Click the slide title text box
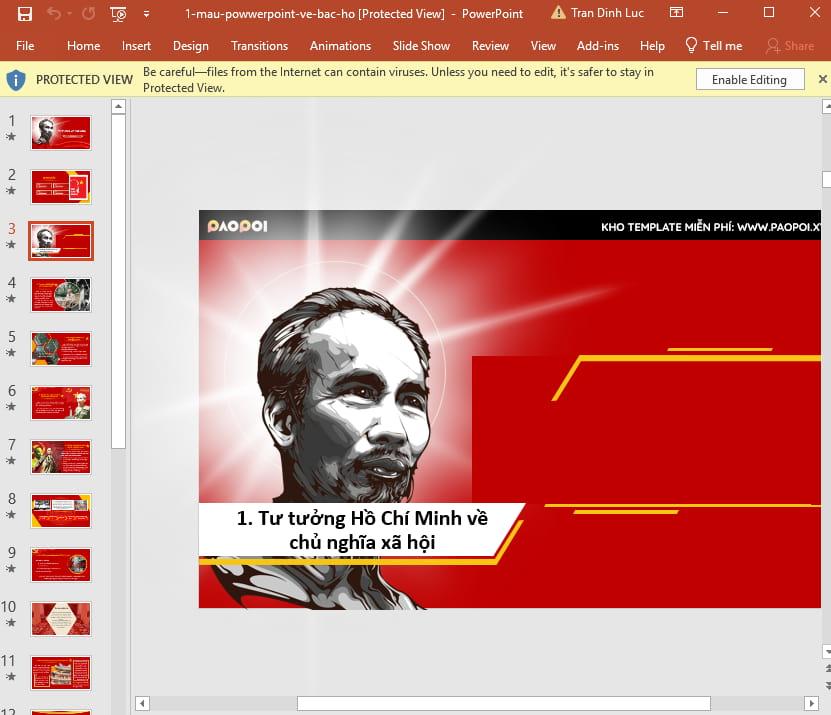 click(361, 529)
